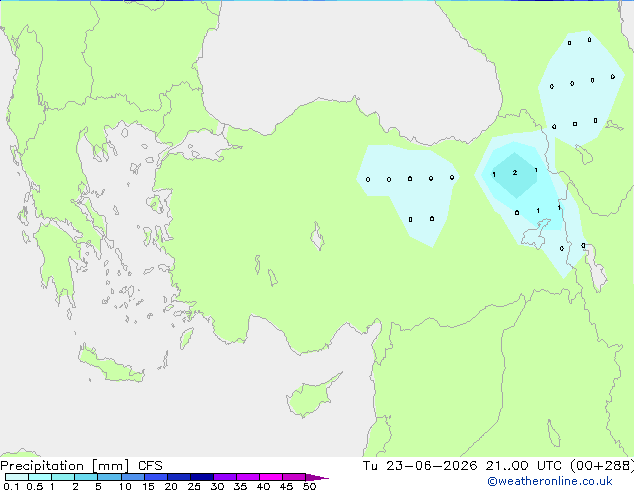Click the number 50 legend label
This screenshot has height=490, width=634.
(309, 486)
